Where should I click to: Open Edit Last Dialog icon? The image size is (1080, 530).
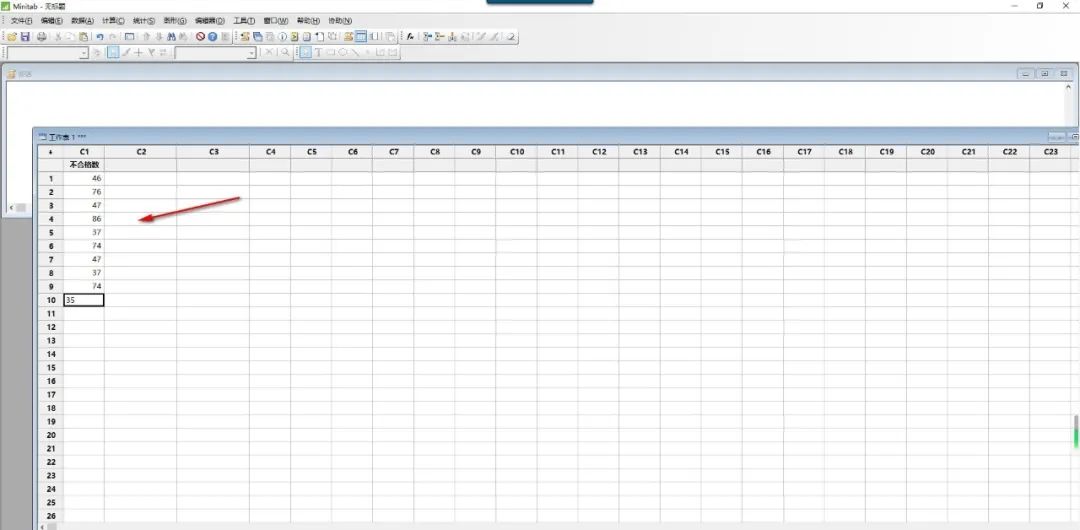click(x=129, y=37)
